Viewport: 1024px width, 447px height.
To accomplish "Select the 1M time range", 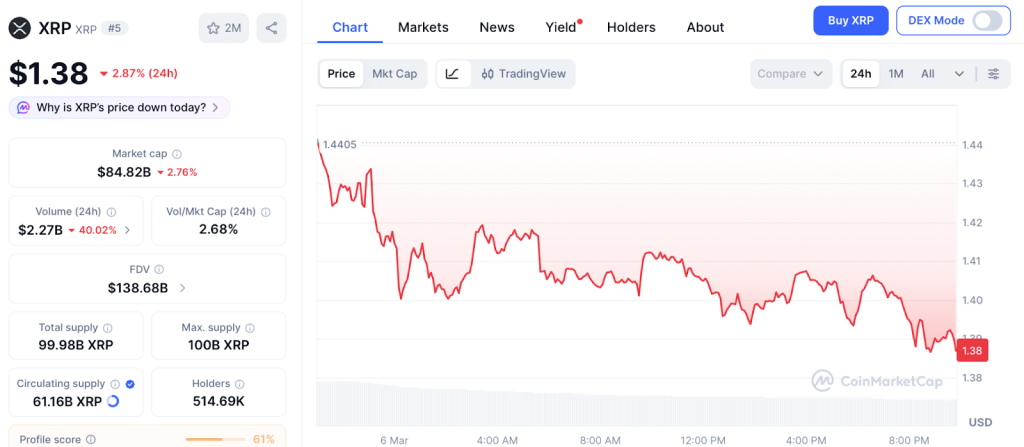I will pyautogui.click(x=896, y=74).
